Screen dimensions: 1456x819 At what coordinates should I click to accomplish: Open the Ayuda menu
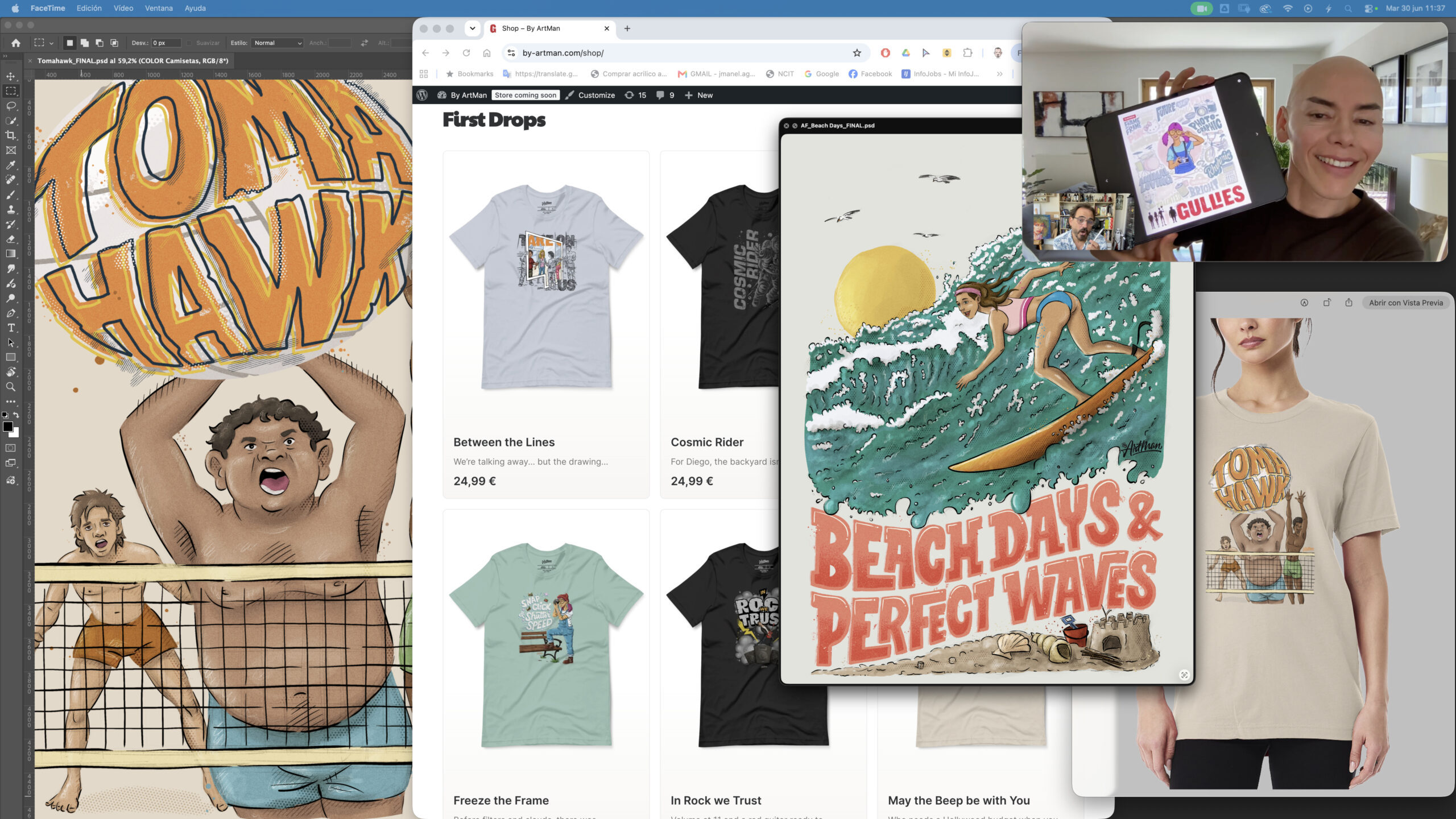(195, 8)
